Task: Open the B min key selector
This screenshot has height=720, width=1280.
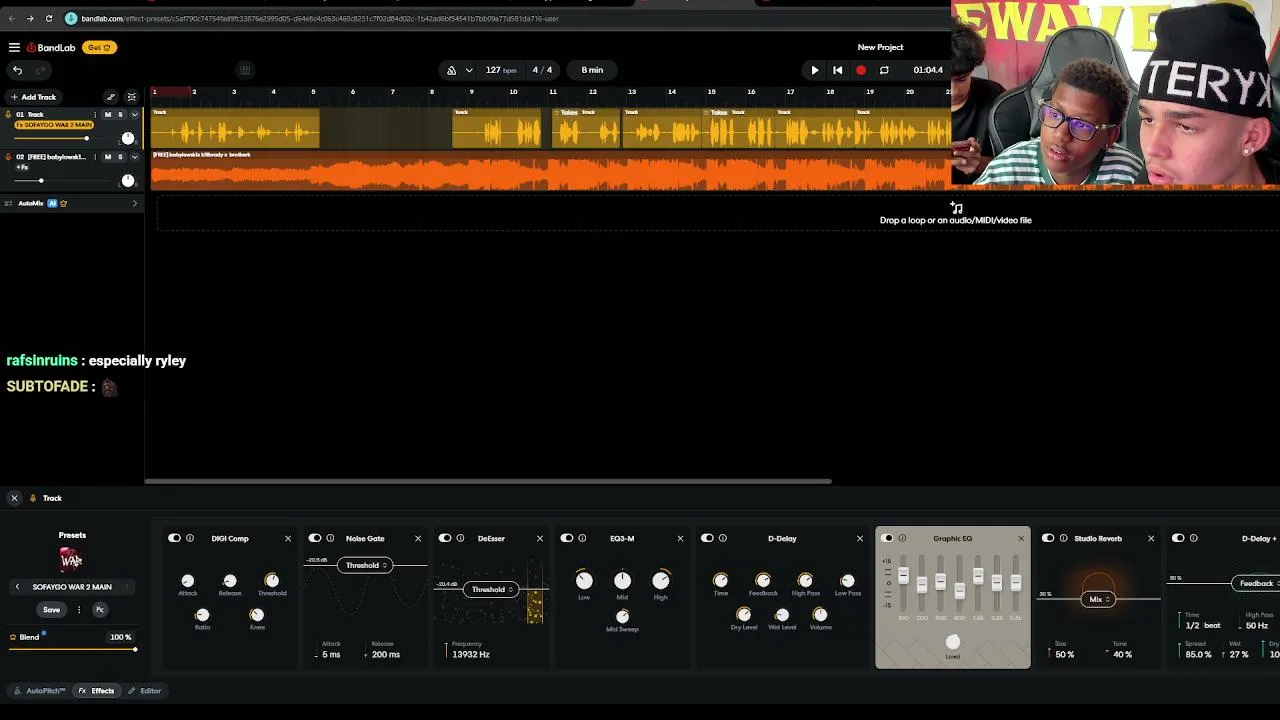Action: click(x=592, y=70)
